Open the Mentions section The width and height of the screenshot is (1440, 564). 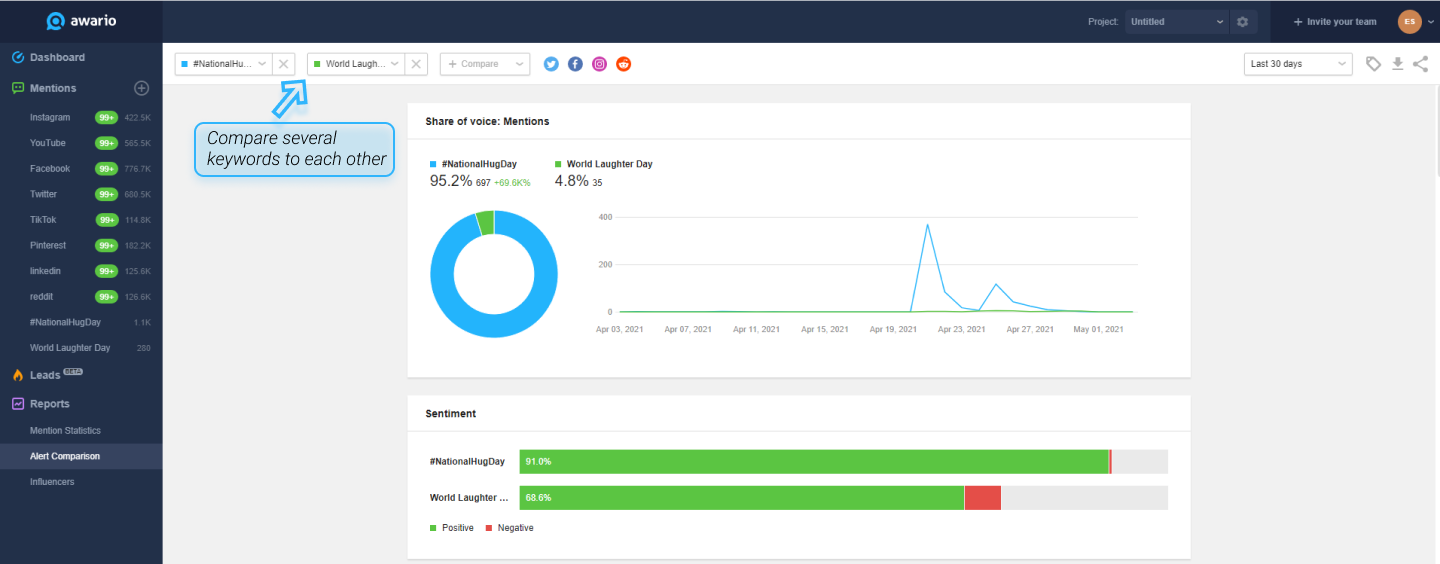pyautogui.click(x=53, y=88)
